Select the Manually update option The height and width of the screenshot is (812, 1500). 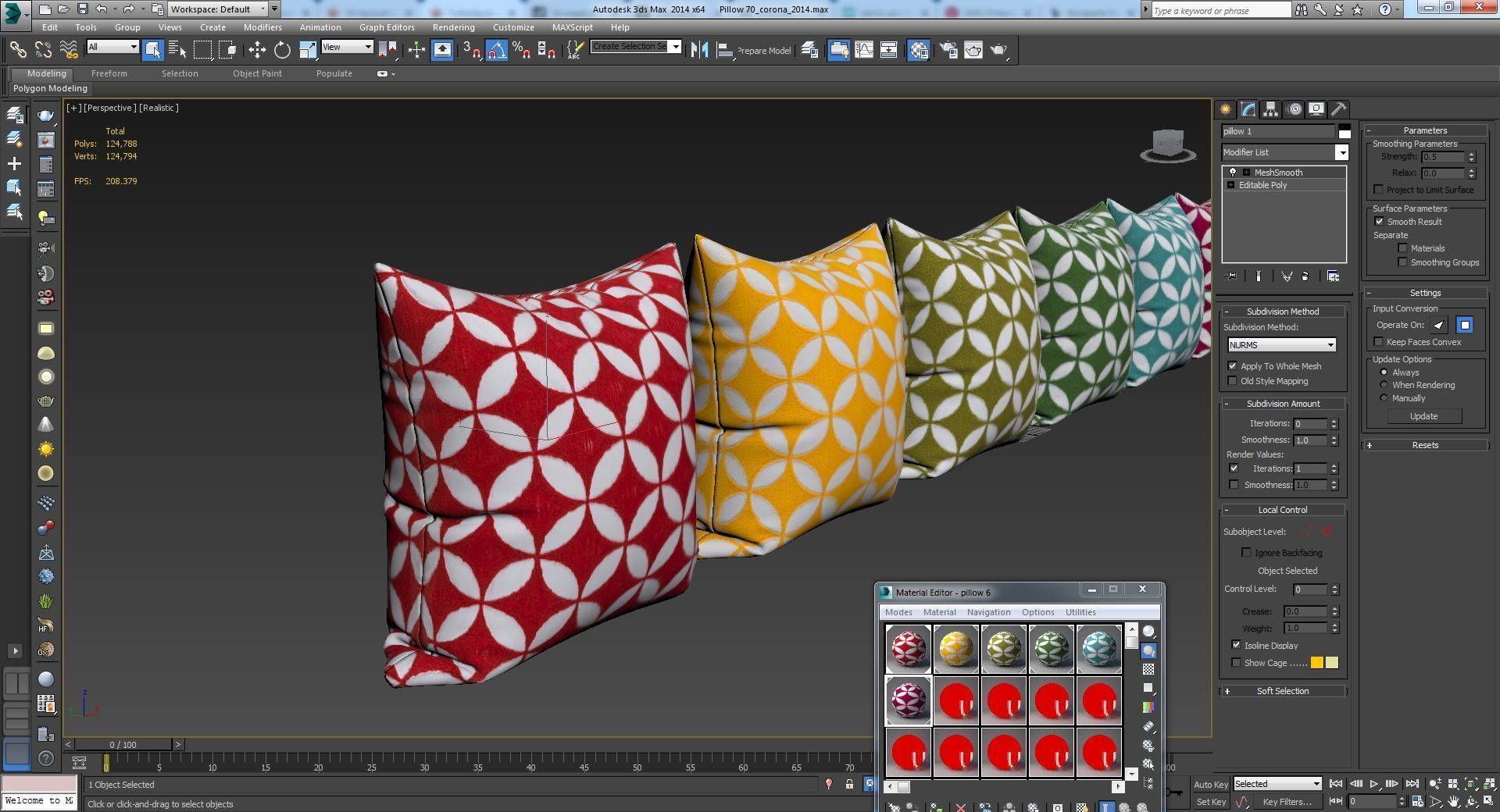coord(1384,398)
